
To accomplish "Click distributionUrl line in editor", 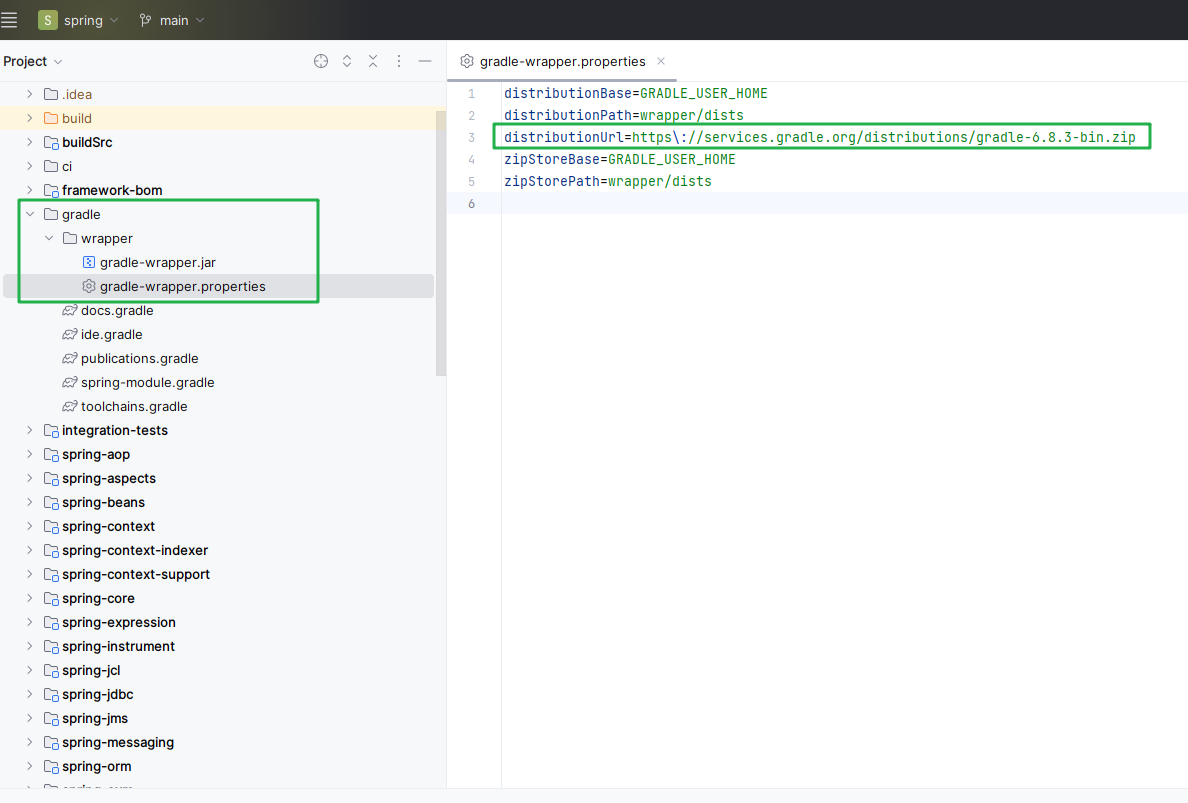I will point(820,137).
